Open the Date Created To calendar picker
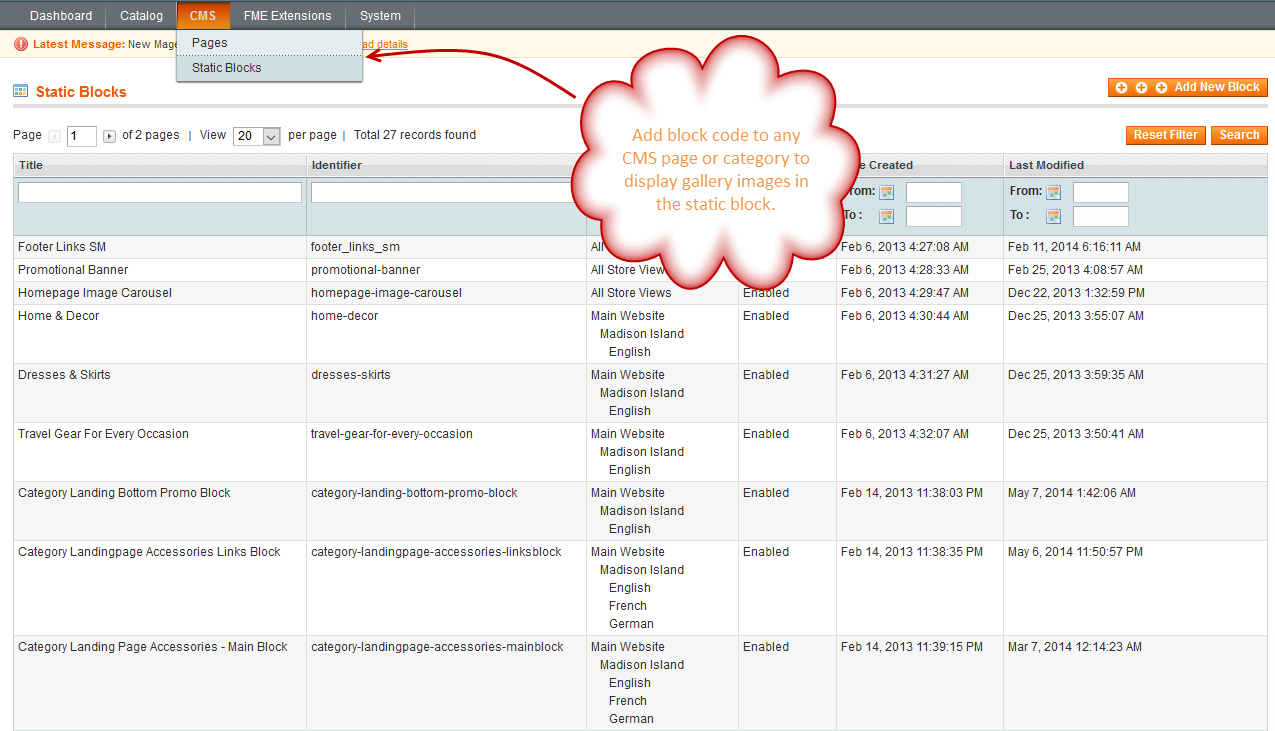 point(886,217)
